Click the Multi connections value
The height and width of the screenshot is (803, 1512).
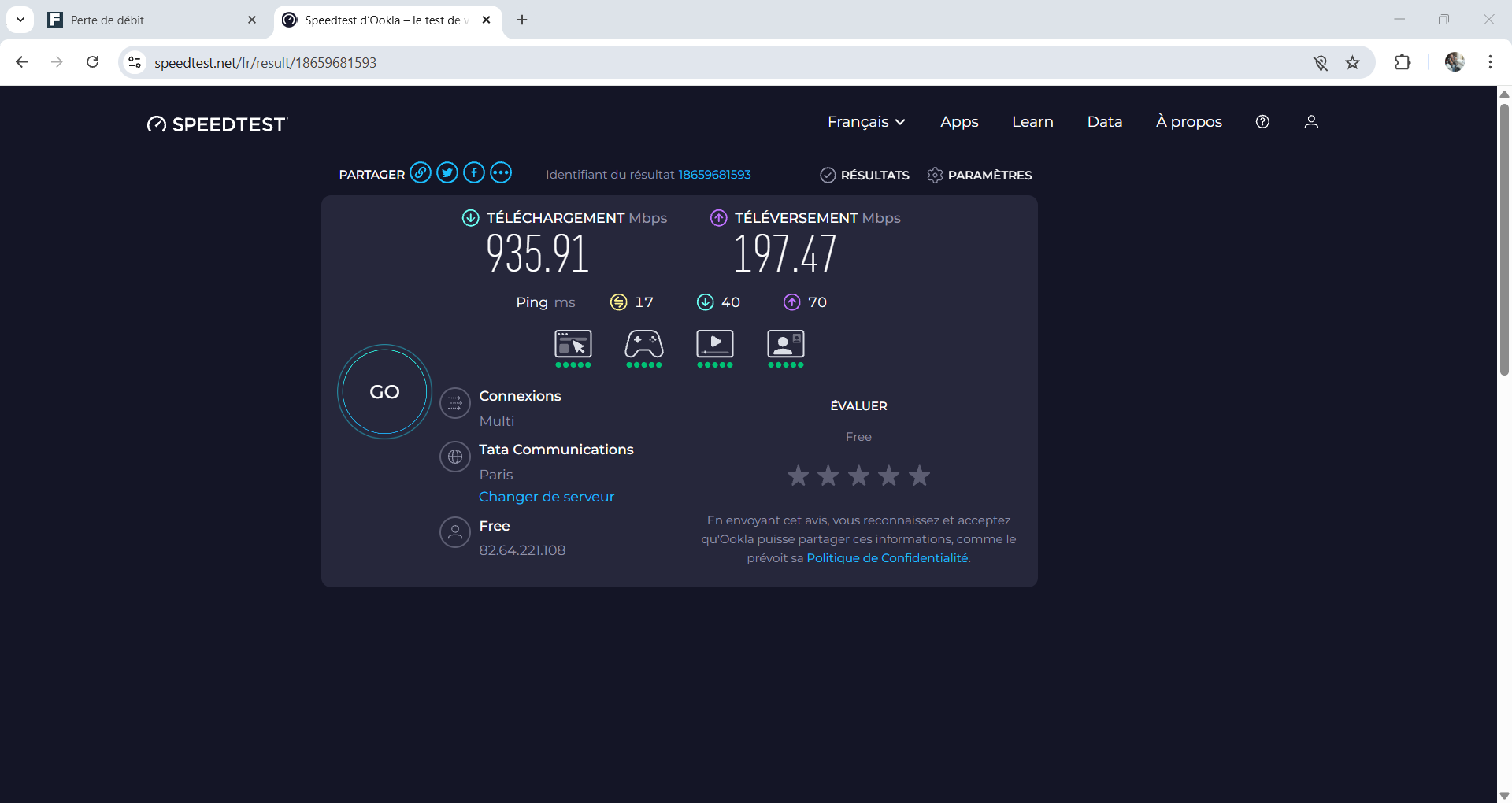click(497, 421)
